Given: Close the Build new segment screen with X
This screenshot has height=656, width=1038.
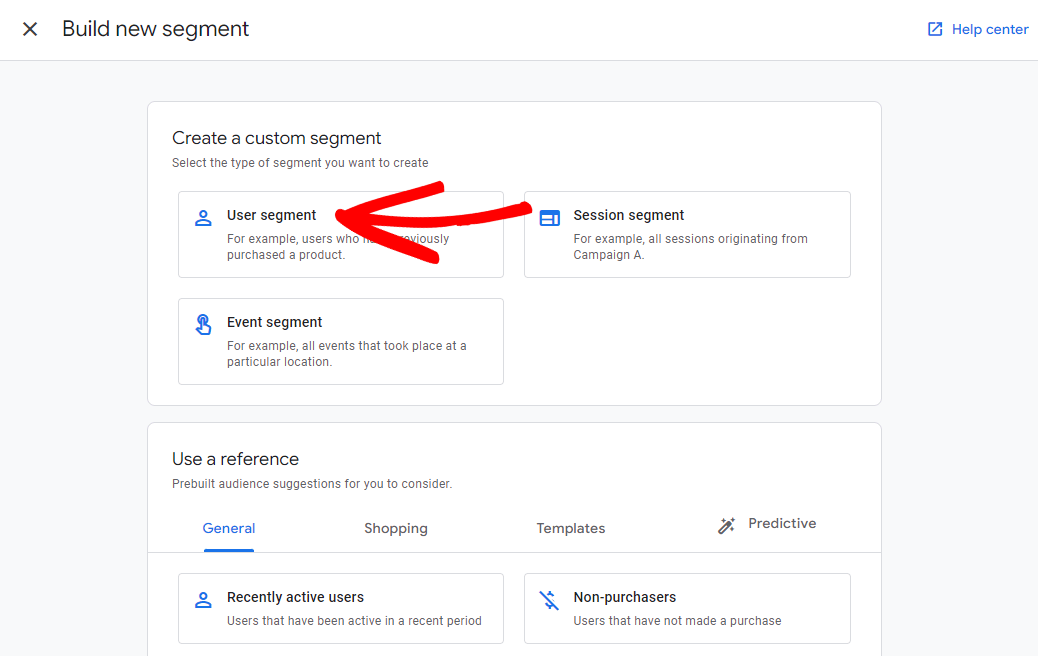Looking at the screenshot, I should pyautogui.click(x=29, y=29).
